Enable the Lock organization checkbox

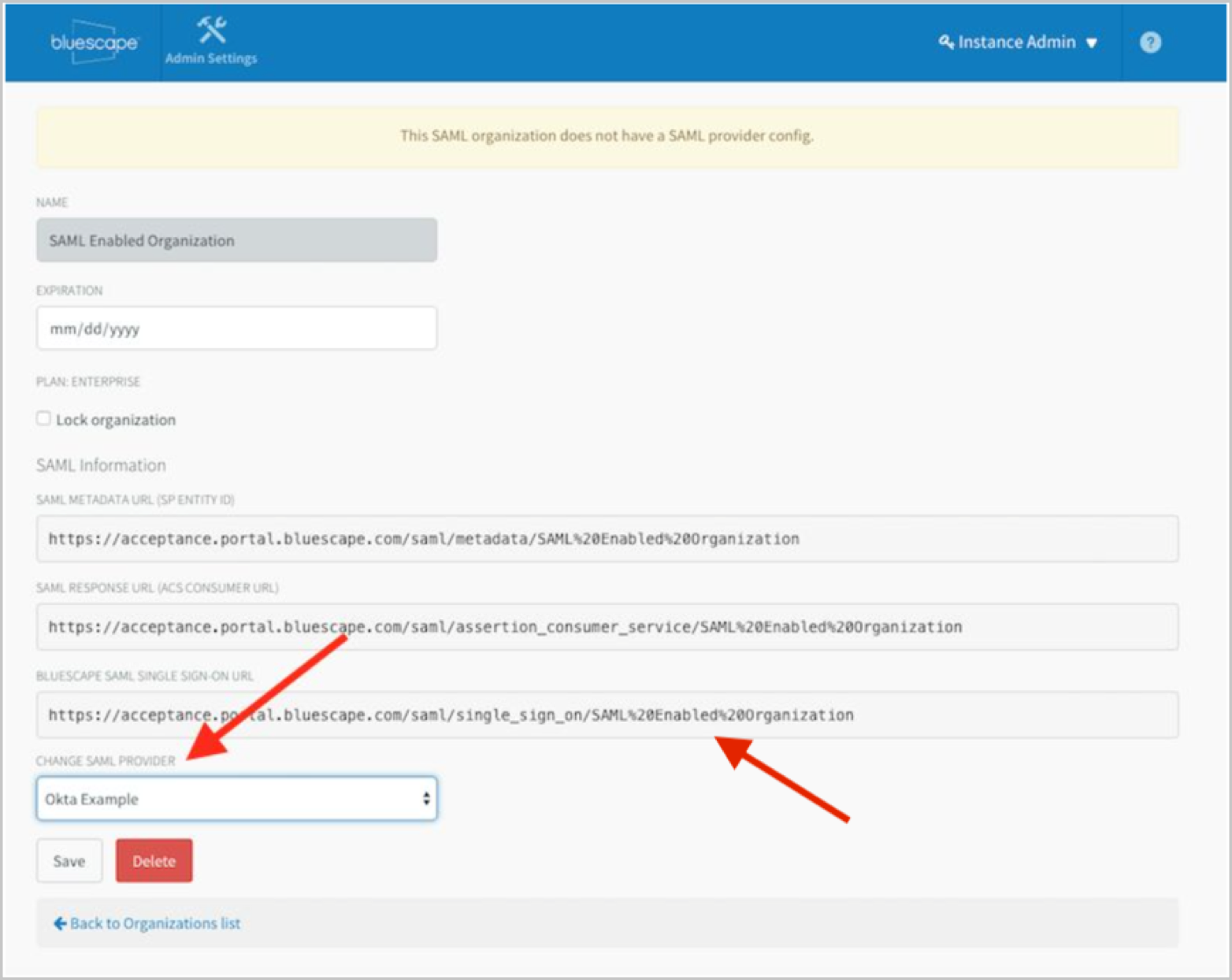point(43,418)
